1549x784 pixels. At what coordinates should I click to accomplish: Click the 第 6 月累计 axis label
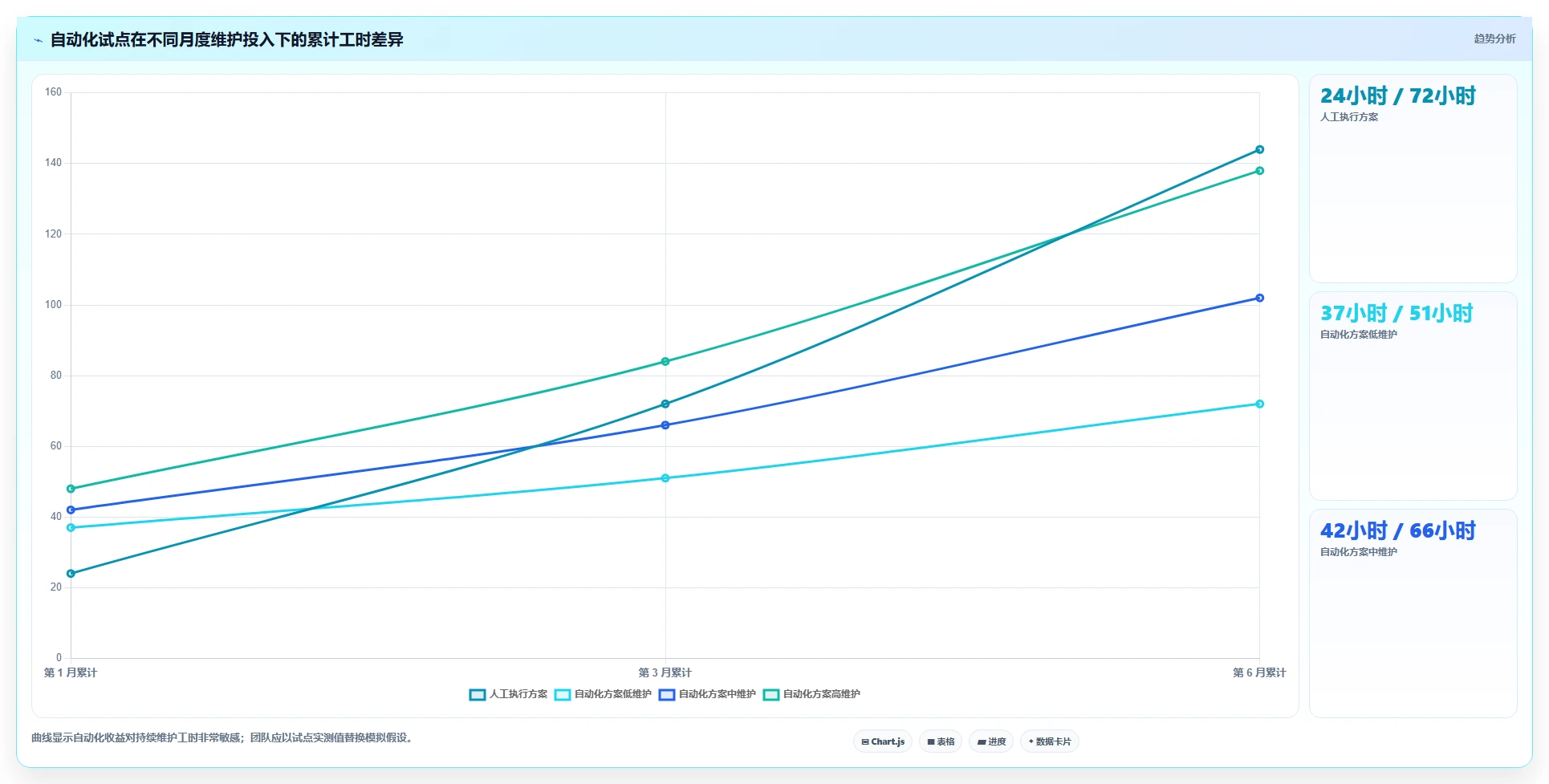1259,672
